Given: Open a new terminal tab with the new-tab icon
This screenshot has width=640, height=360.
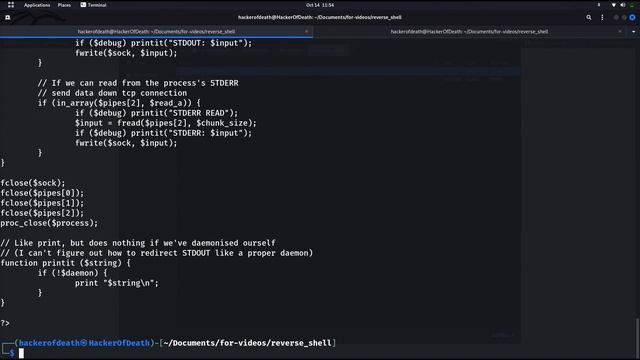Looking at the screenshot, I should click(8, 17).
